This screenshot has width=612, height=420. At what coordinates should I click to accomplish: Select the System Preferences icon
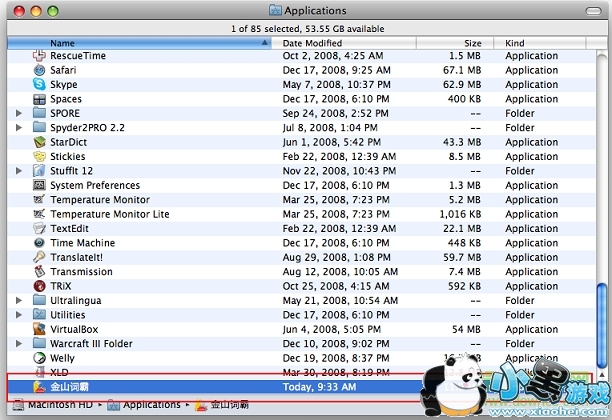39,186
